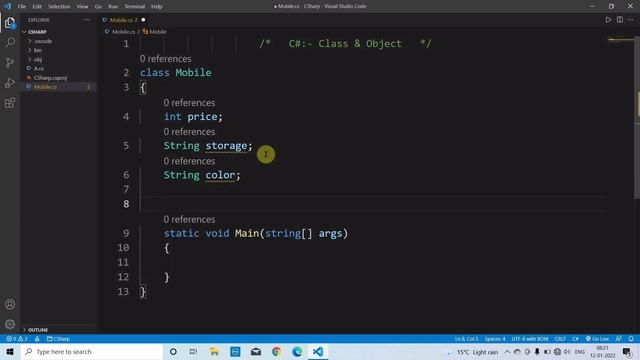
Task: Click the editor minimap
Action: pyautogui.click(x=620, y=40)
